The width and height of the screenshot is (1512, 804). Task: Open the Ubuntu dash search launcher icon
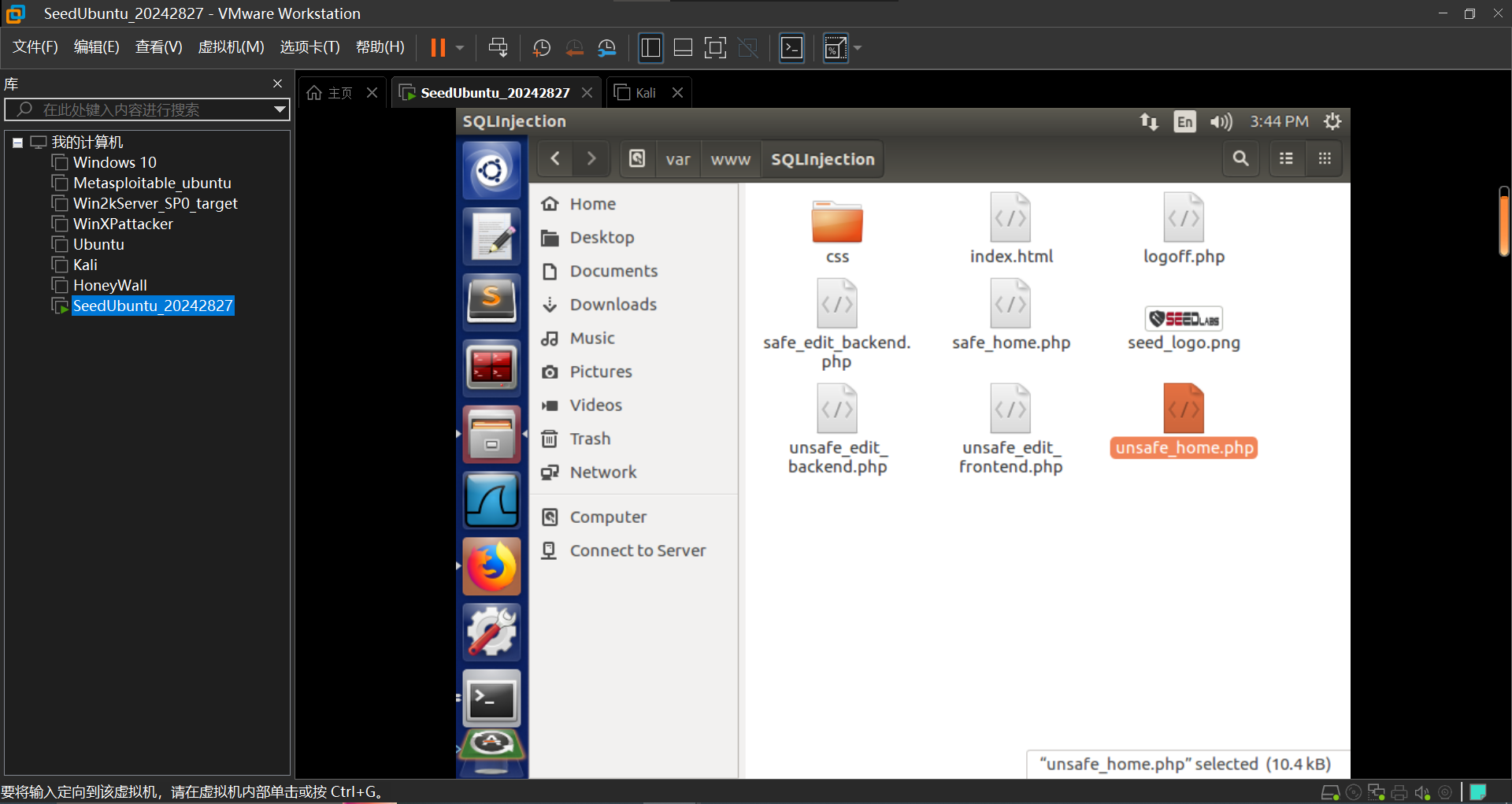pyautogui.click(x=491, y=170)
